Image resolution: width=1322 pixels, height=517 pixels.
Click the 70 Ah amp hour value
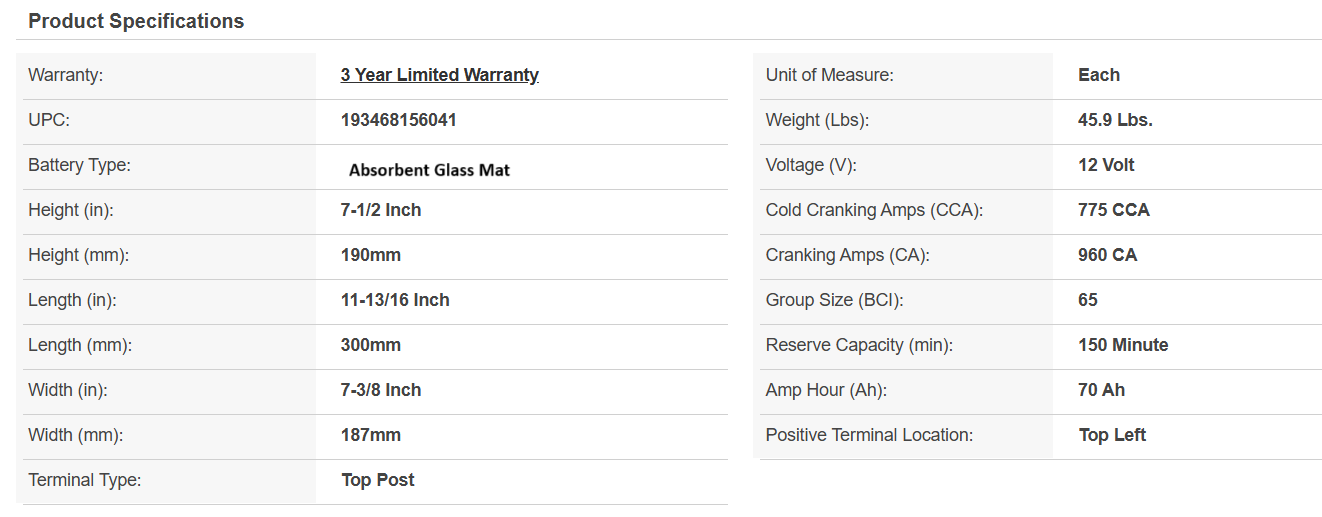[1101, 390]
